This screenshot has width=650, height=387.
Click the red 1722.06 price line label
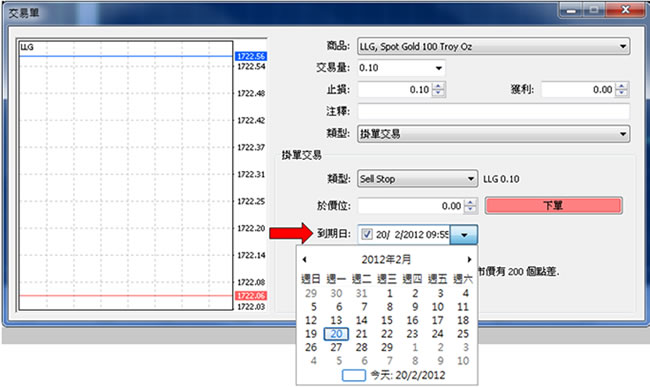click(x=251, y=295)
